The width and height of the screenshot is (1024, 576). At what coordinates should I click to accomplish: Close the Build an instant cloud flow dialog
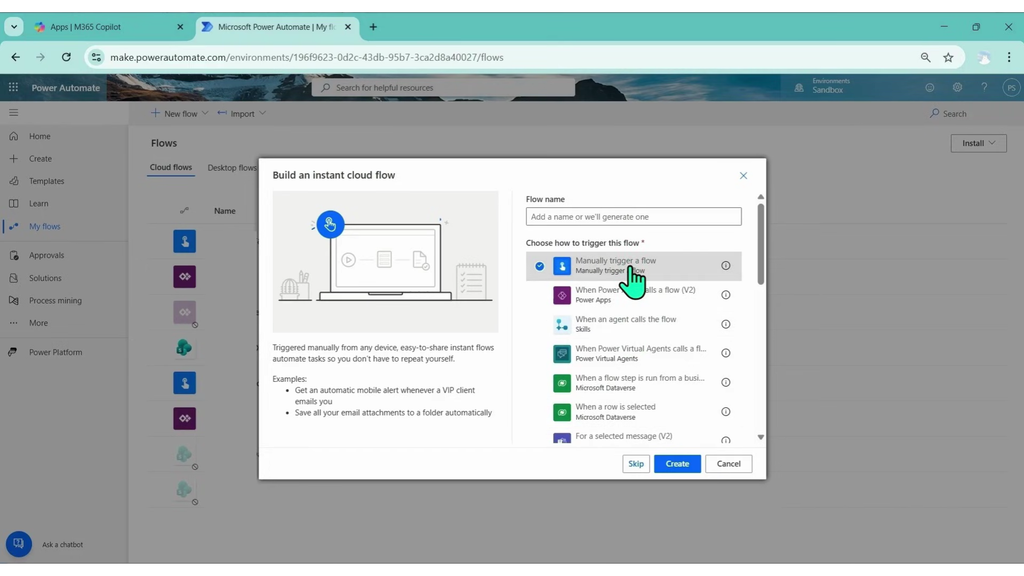click(743, 176)
